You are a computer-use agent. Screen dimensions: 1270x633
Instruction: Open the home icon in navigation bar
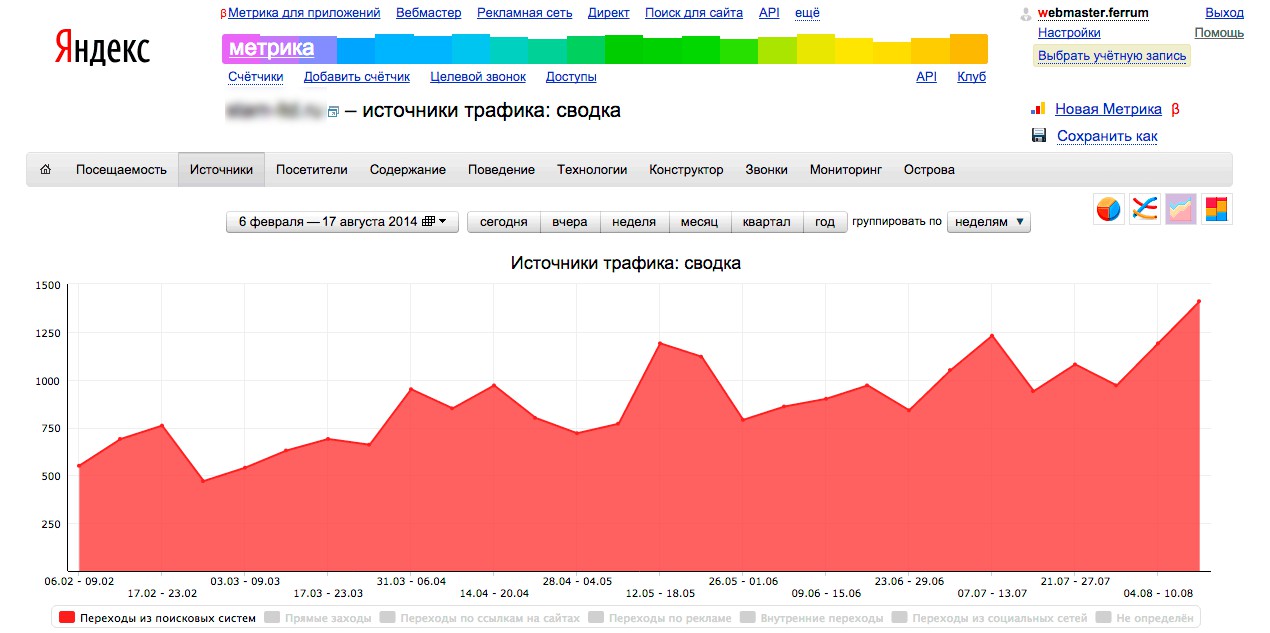(45, 169)
